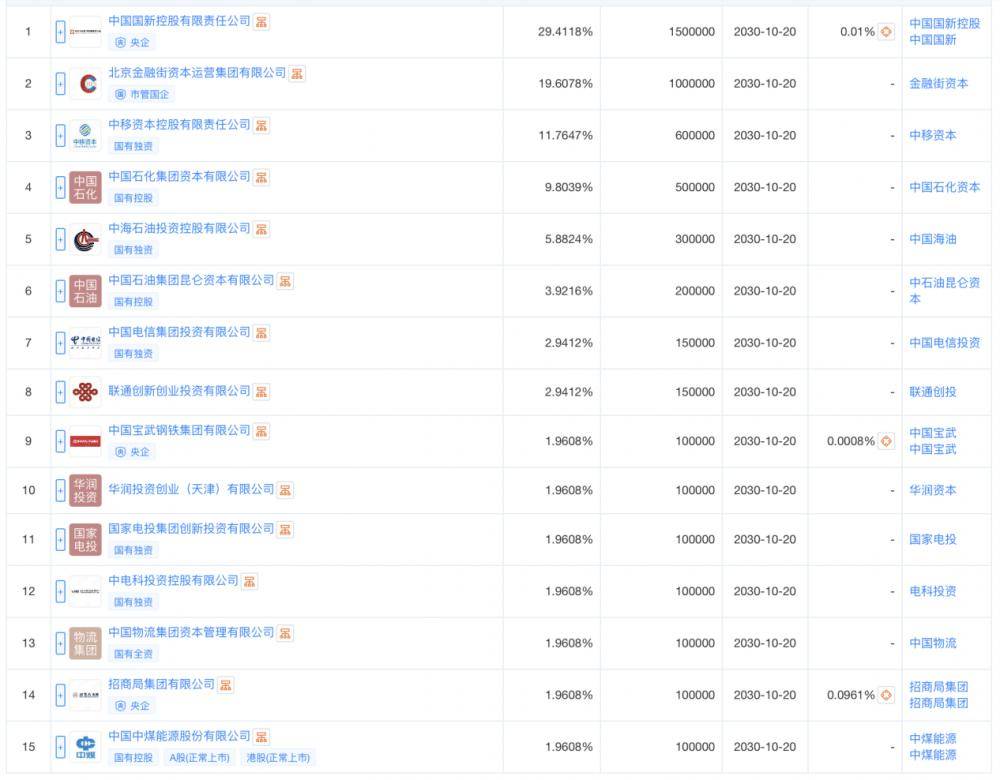Click equity chart icon beside 招商局集团有限公司

[226, 685]
